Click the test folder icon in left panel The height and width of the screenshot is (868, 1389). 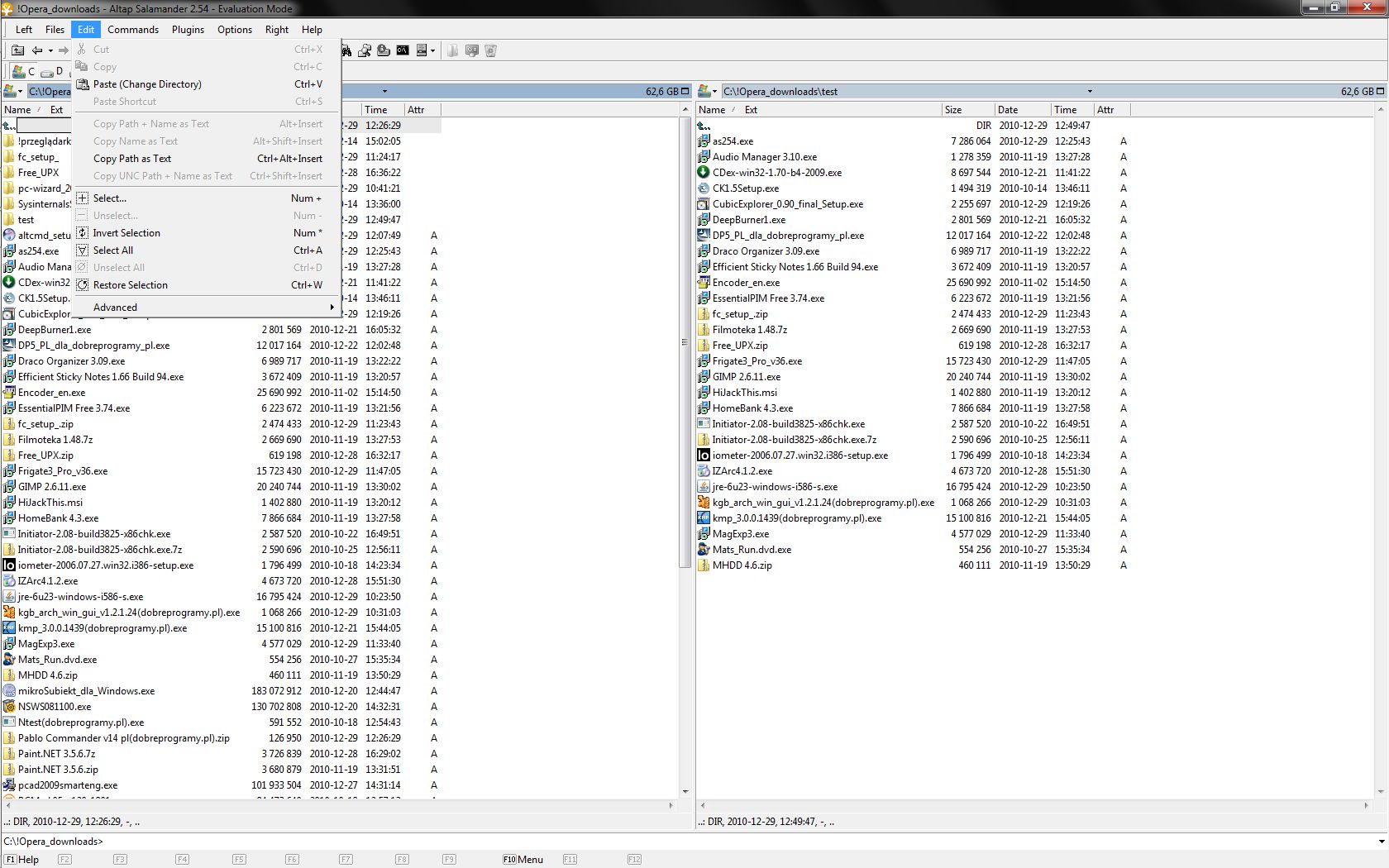(x=9, y=220)
